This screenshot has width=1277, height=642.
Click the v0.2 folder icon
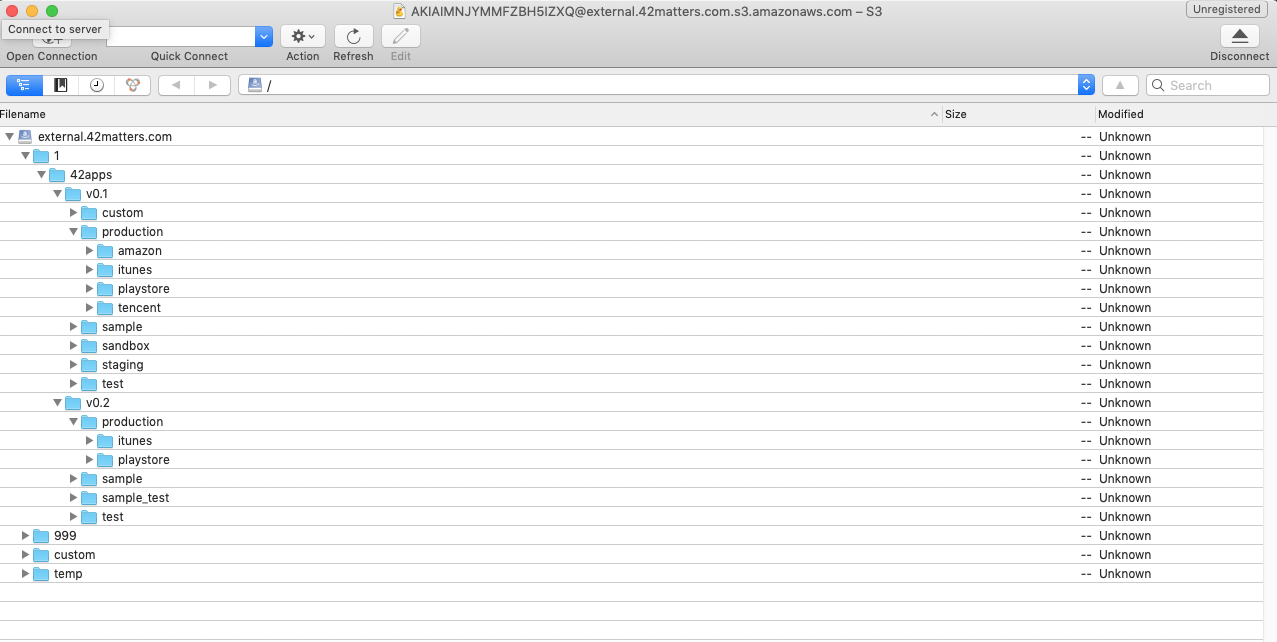point(73,403)
